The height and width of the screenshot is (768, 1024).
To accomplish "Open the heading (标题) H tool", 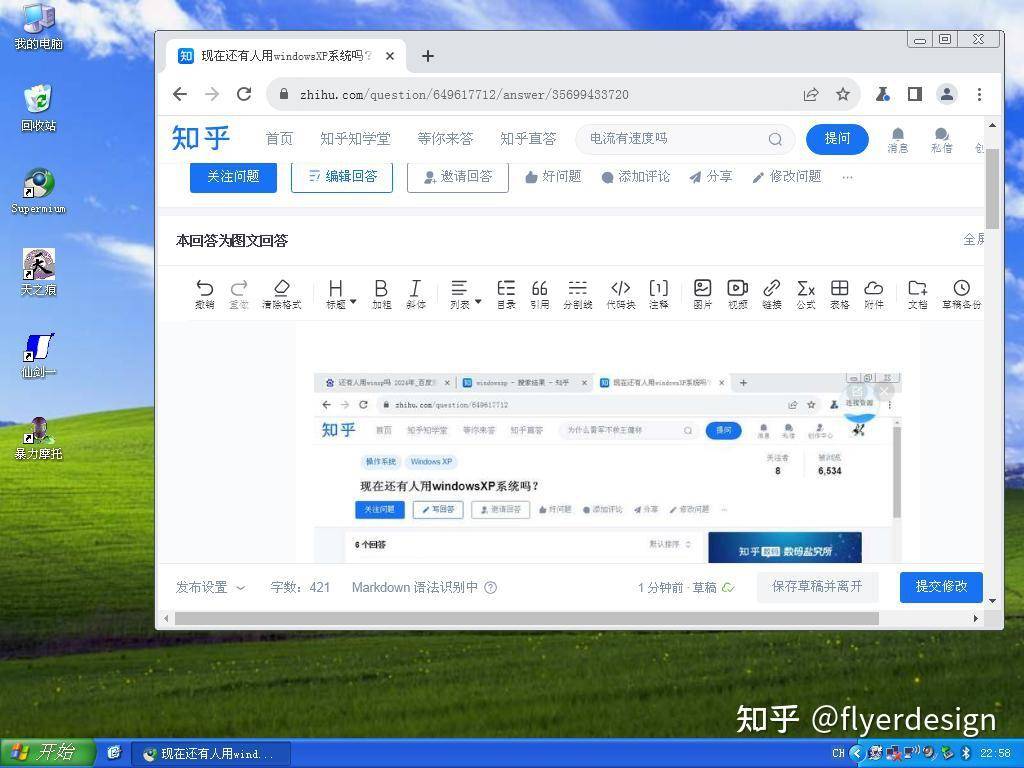I will pyautogui.click(x=340, y=294).
